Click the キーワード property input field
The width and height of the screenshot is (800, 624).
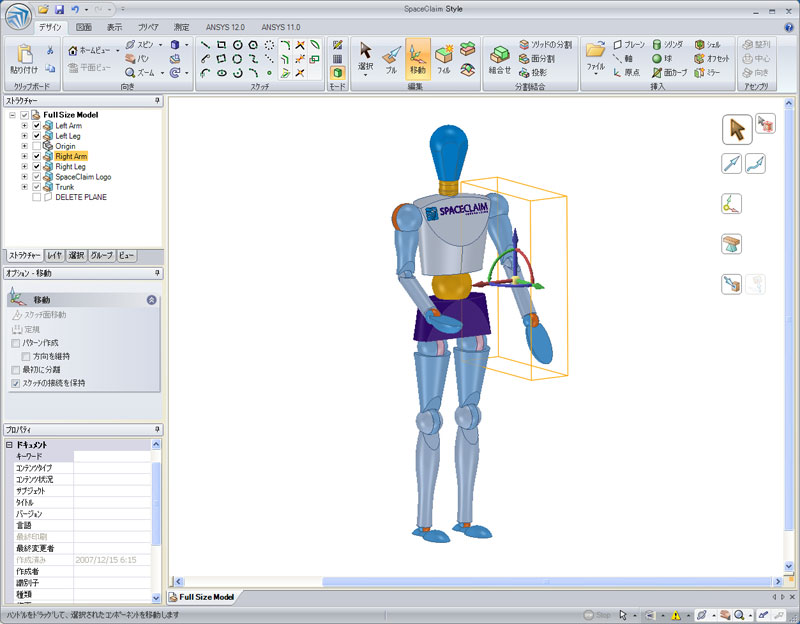[x=111, y=456]
